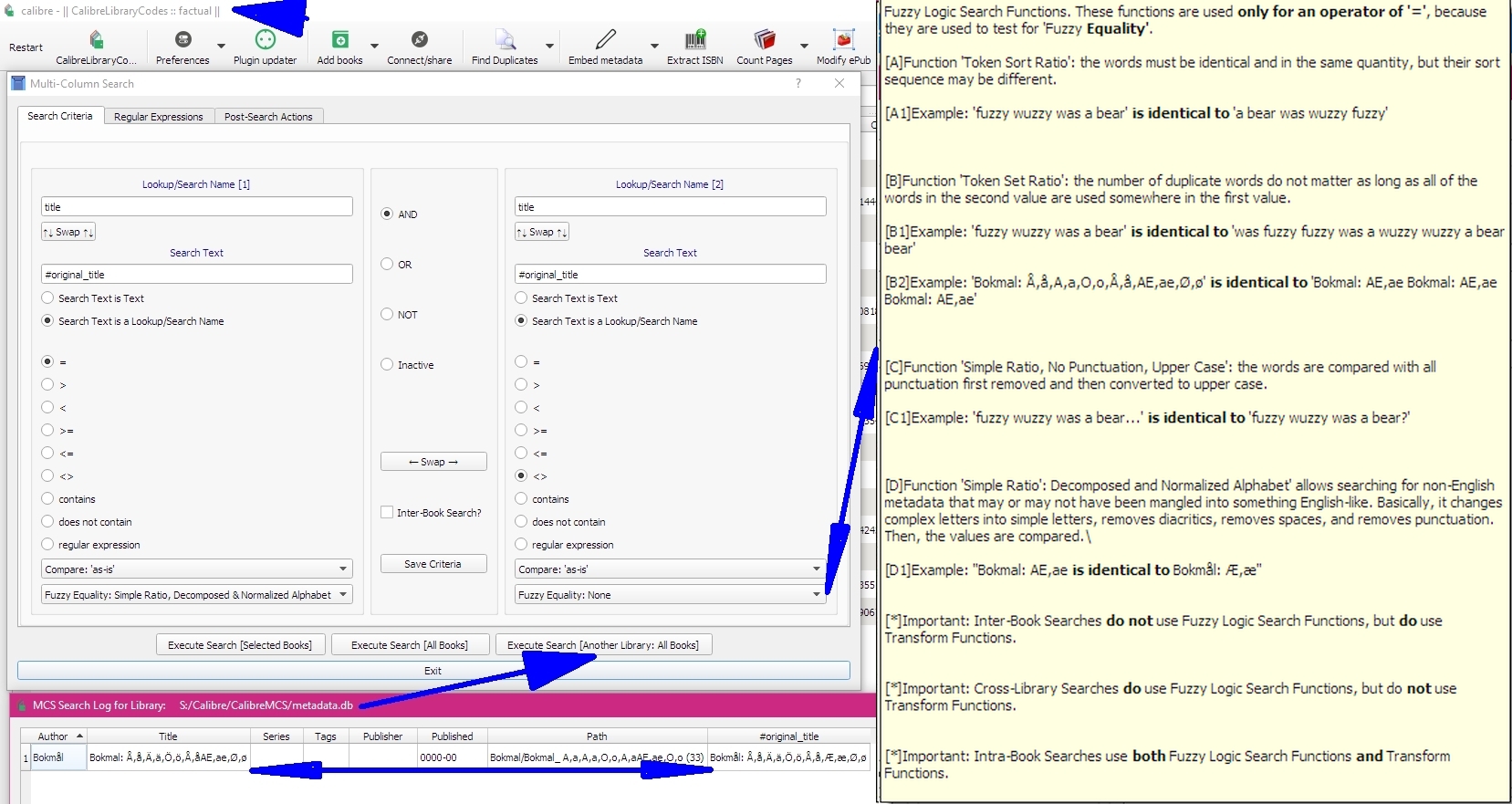
Task: Expand the Embed metadata dropdown arrow
Action: tap(654, 46)
